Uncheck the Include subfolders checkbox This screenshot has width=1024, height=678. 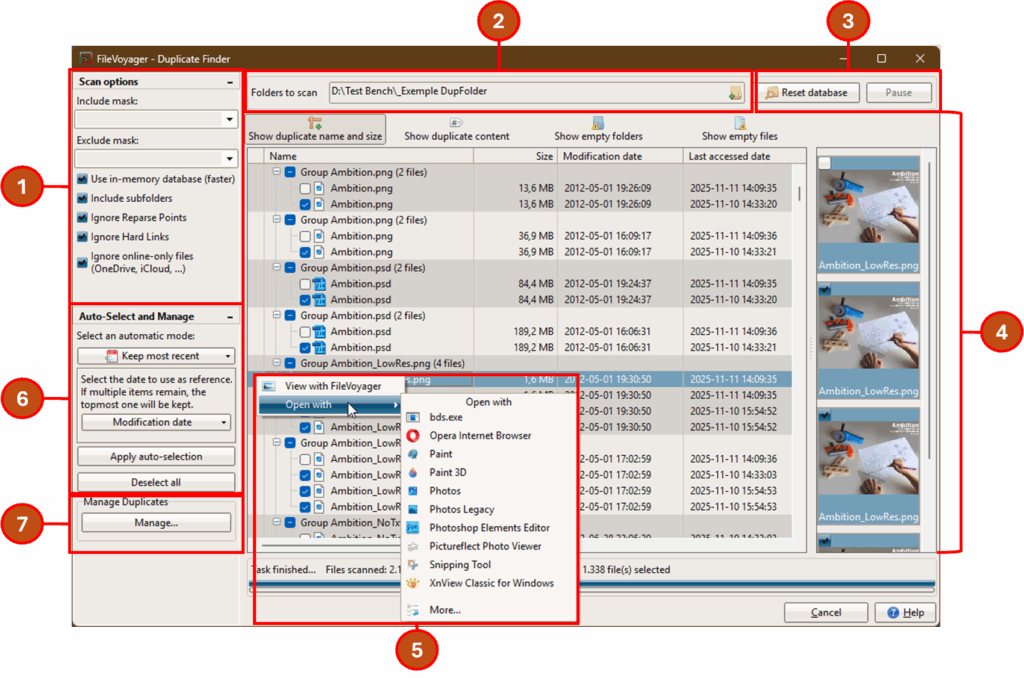82,198
